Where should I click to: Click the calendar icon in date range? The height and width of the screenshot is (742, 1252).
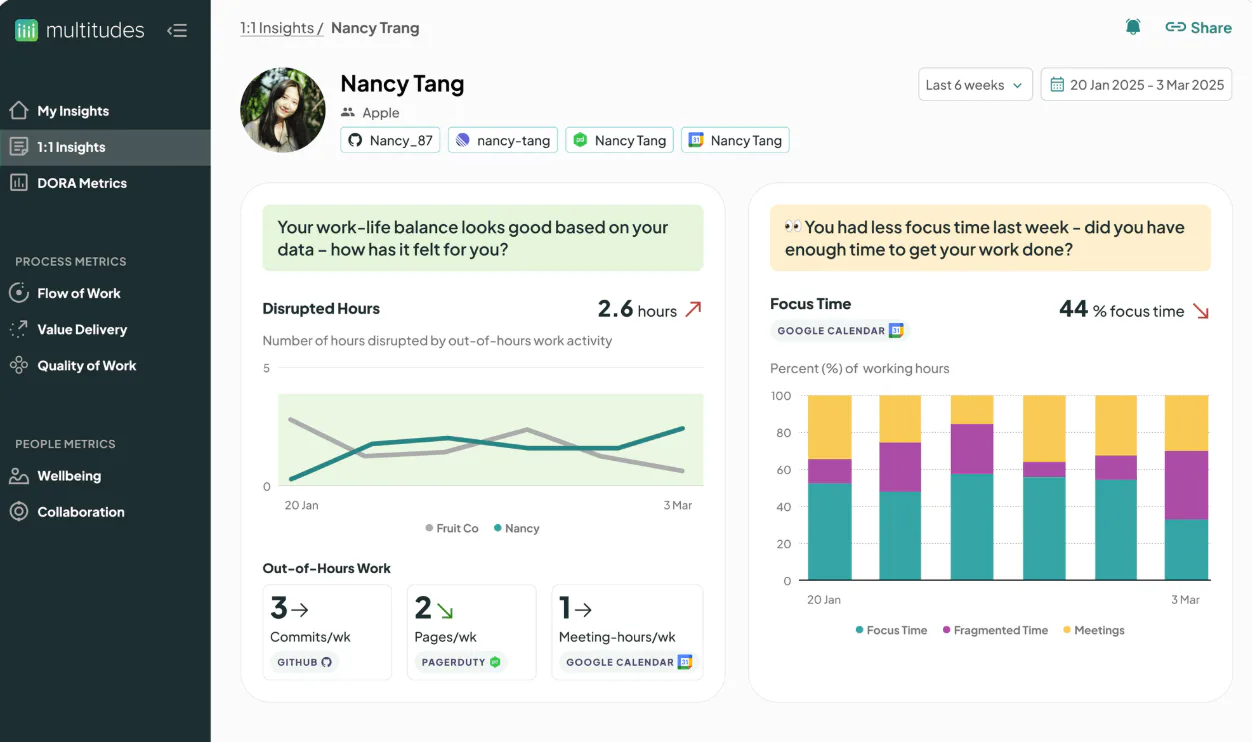(1056, 85)
